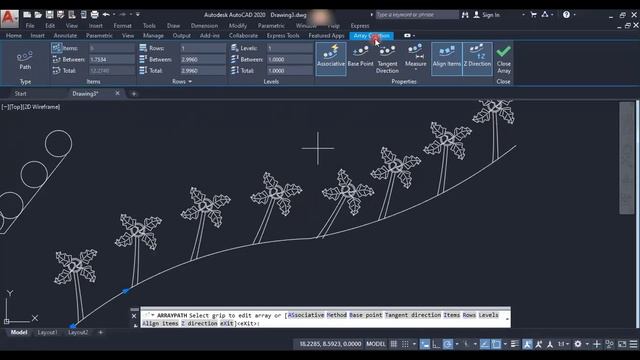This screenshot has width=640, height=360.
Task: Open the File menu
Action: click(x=30, y=25)
